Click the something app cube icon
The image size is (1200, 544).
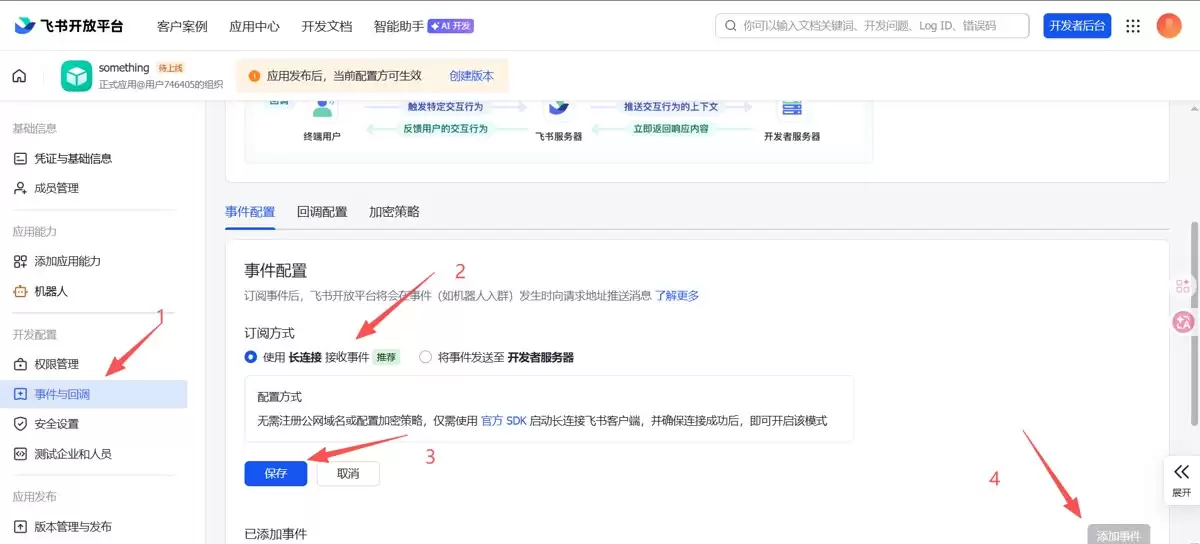[76, 76]
